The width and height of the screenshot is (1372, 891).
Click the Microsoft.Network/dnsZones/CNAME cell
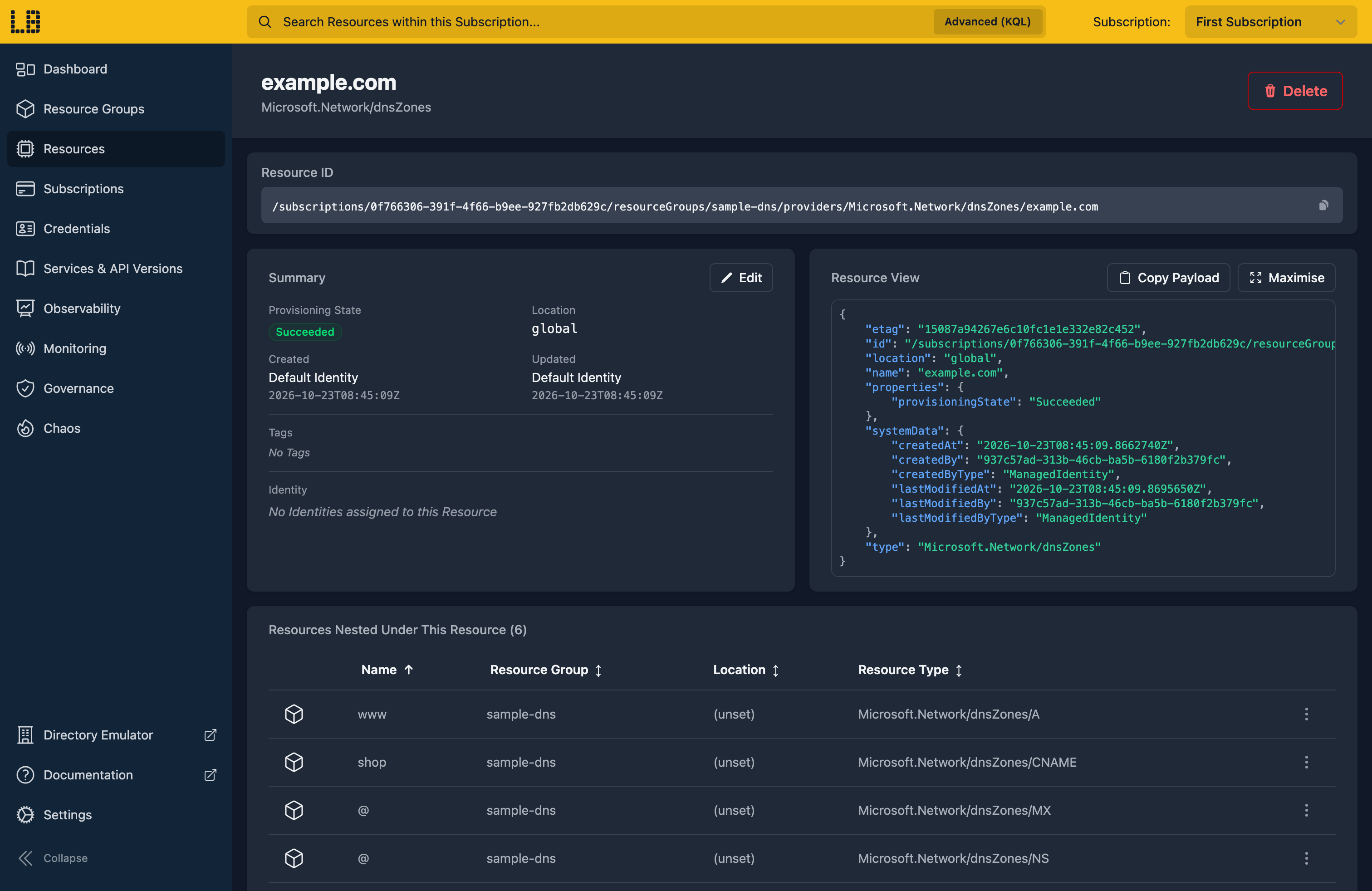[x=967, y=762]
